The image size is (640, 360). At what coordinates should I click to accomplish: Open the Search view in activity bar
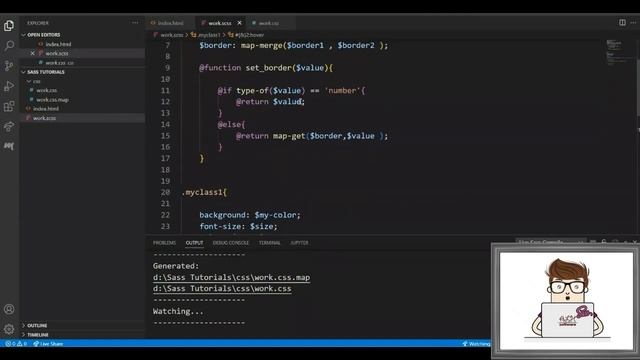tap(9, 45)
